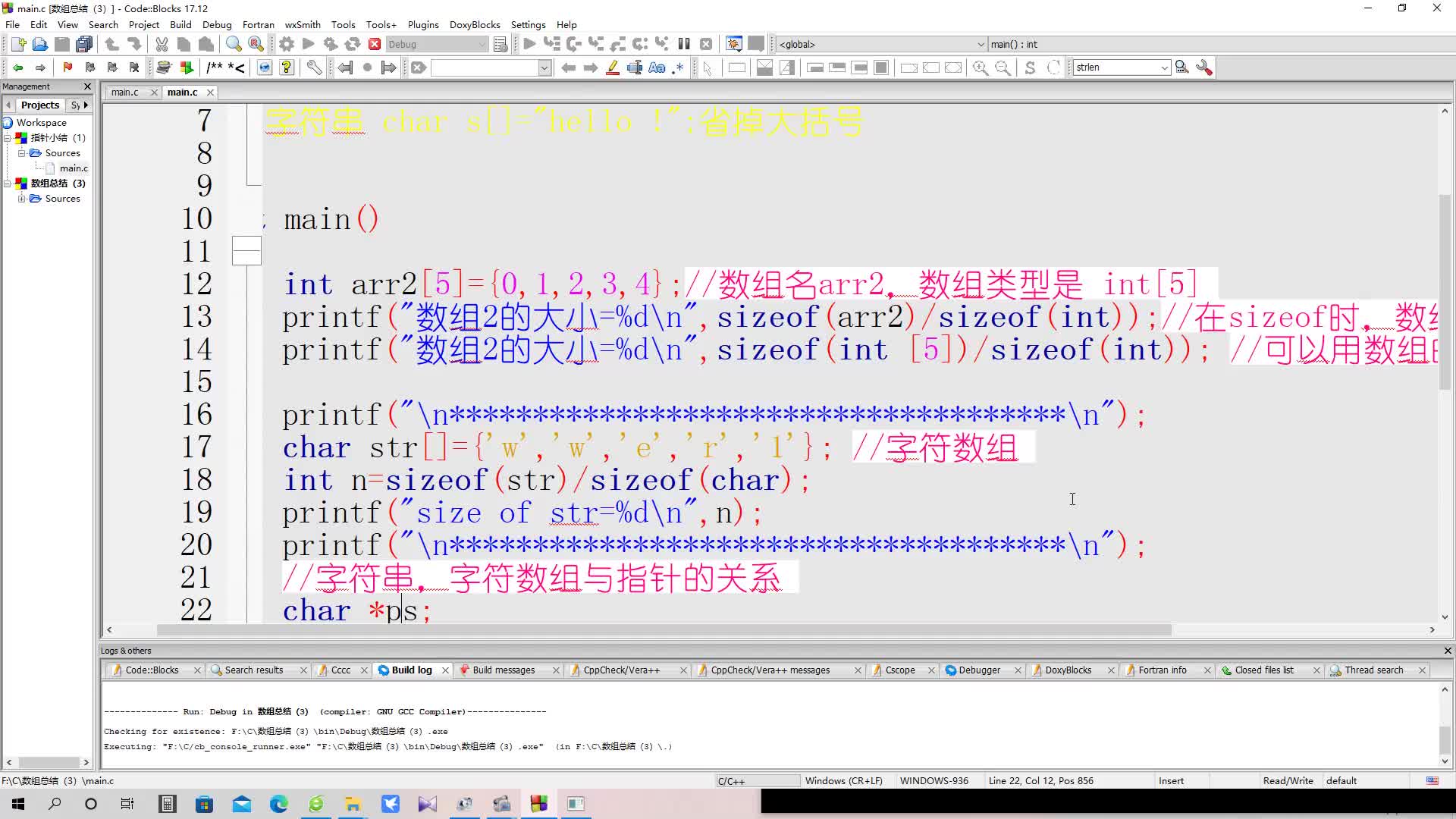Viewport: 1456px width, 819px height.
Task: Select main.c in the project tree
Action: coord(74,168)
